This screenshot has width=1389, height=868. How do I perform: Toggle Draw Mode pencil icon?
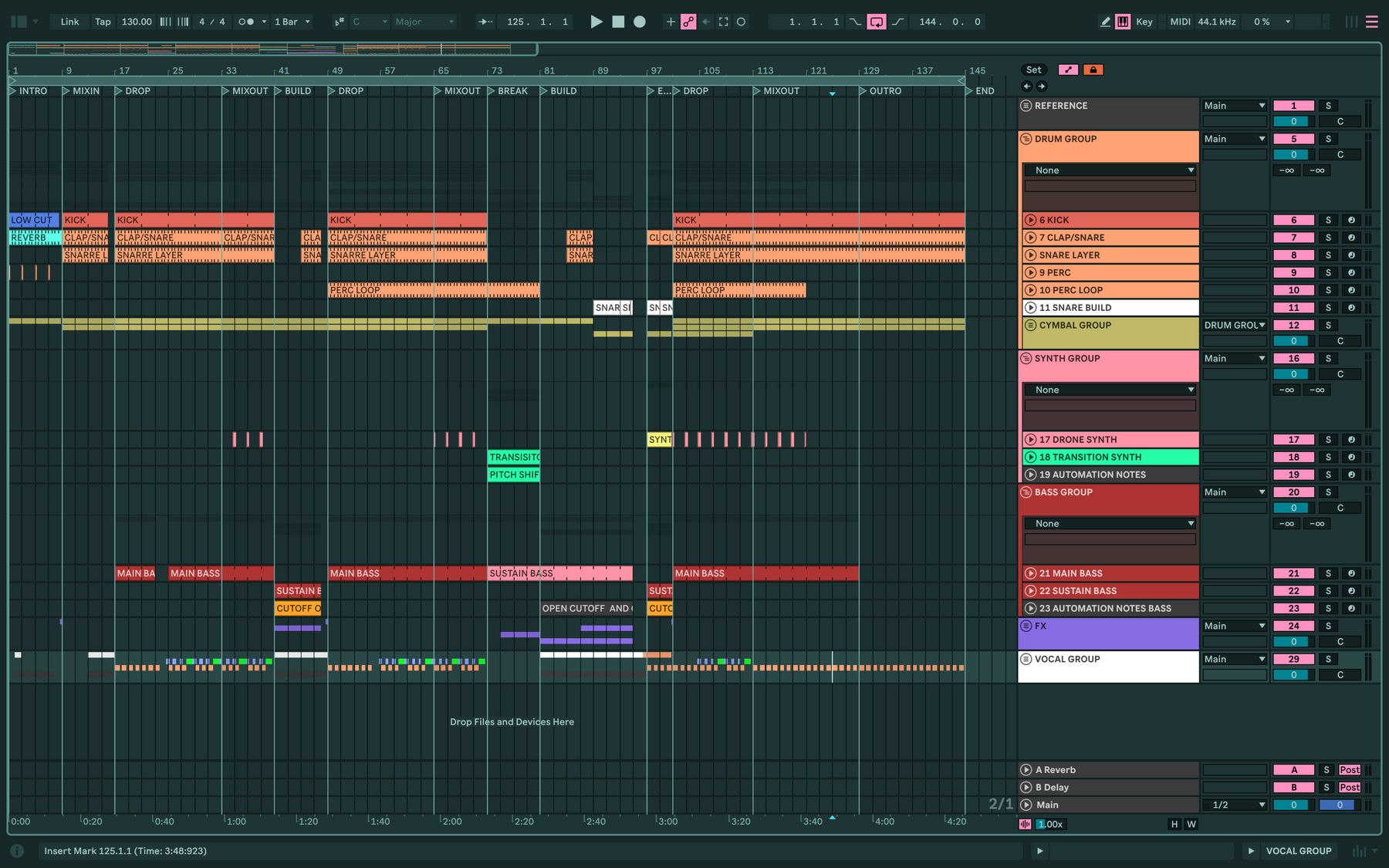(x=1105, y=22)
